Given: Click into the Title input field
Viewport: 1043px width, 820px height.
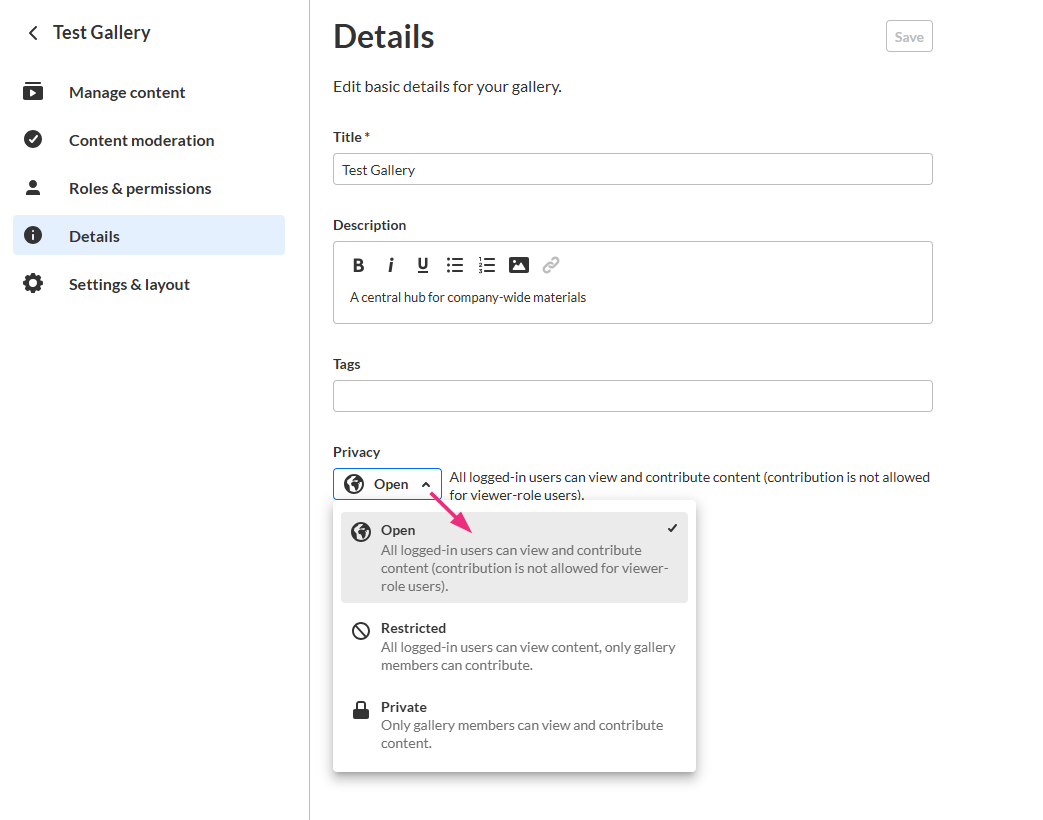Looking at the screenshot, I should click(x=633, y=170).
